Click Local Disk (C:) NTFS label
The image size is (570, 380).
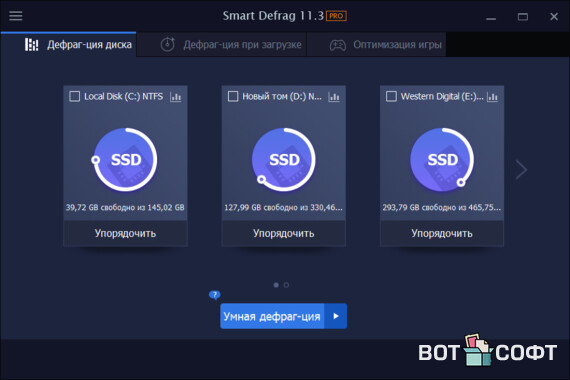click(x=124, y=96)
